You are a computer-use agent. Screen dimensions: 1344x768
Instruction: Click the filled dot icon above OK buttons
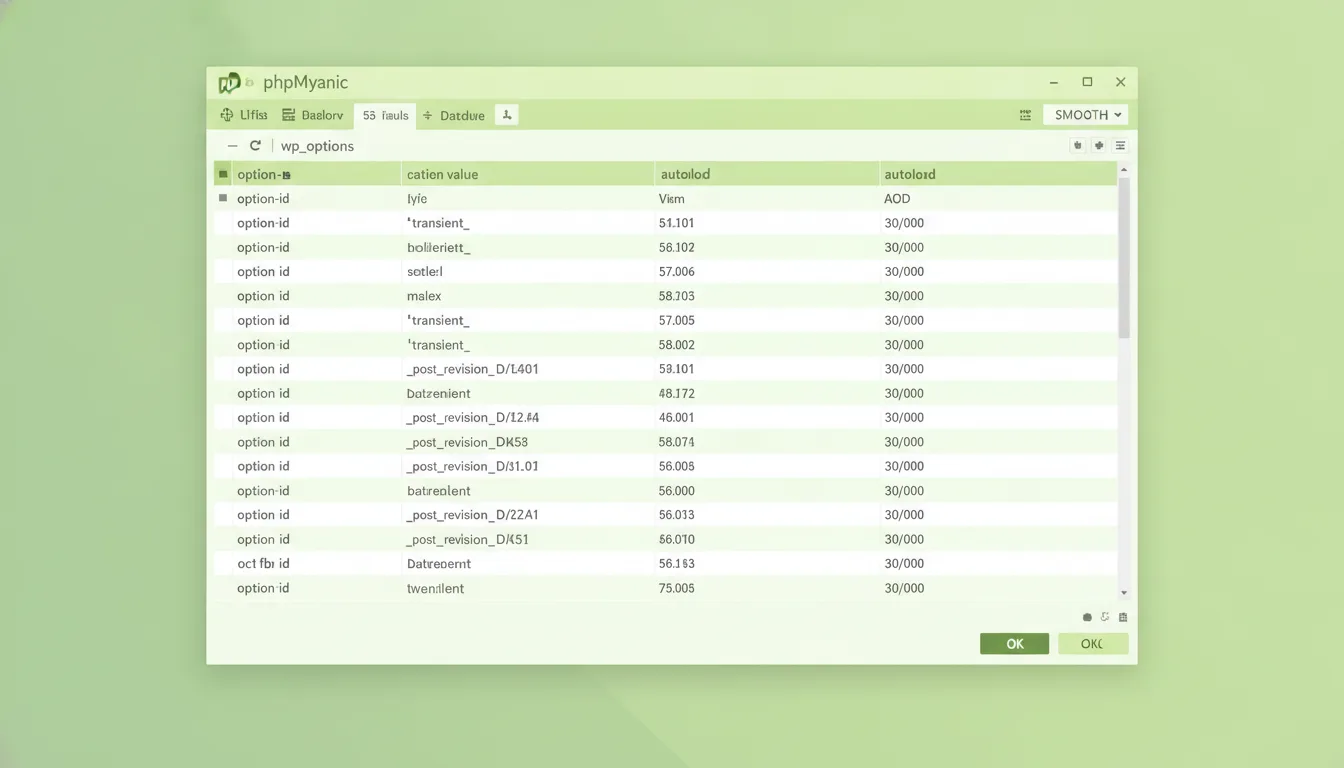coord(1088,618)
